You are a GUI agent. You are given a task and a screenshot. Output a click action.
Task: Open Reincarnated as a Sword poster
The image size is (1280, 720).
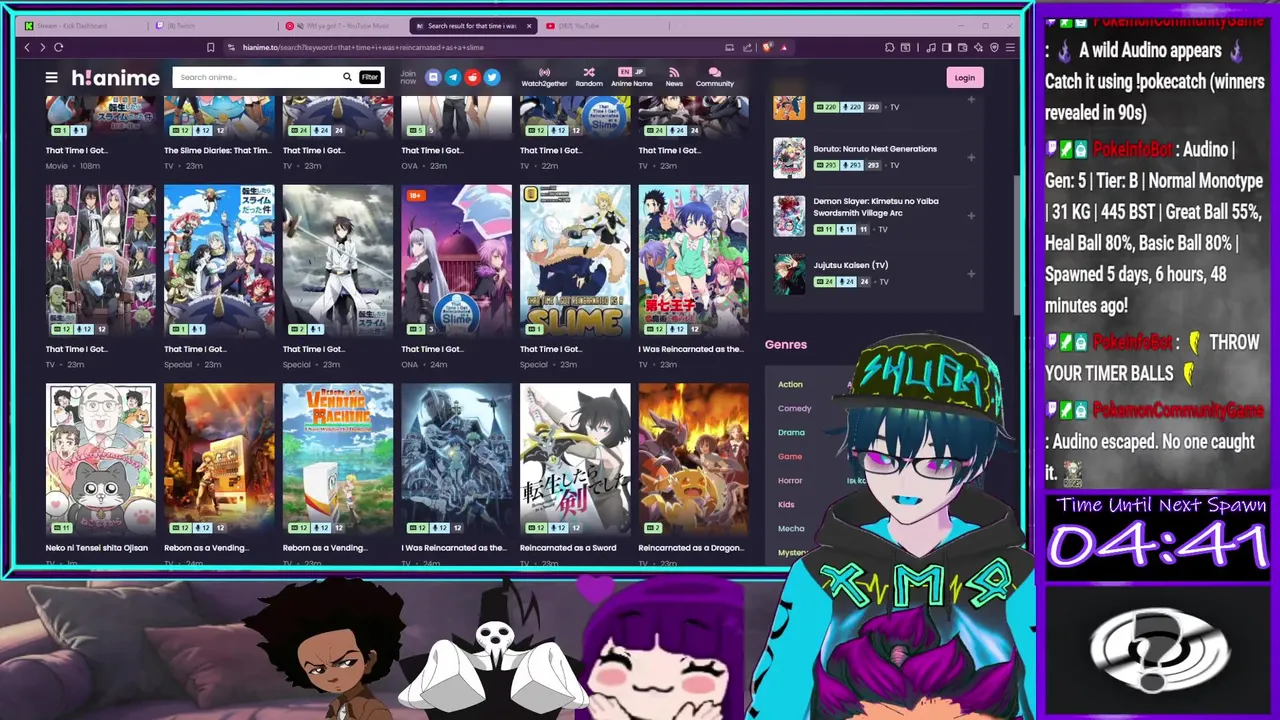point(575,459)
